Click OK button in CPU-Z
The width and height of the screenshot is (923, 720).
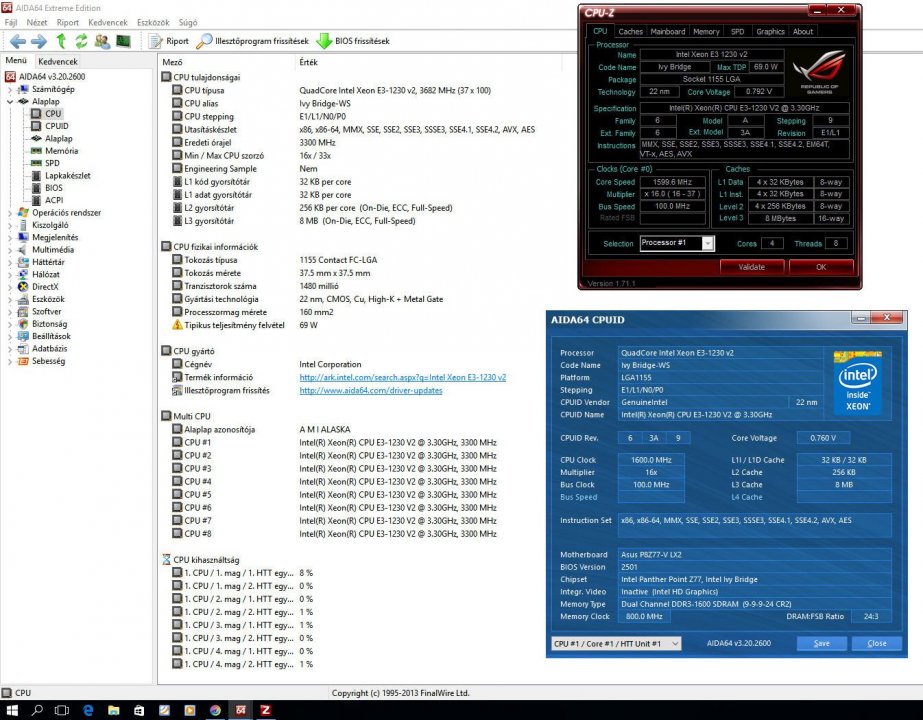[821, 267]
